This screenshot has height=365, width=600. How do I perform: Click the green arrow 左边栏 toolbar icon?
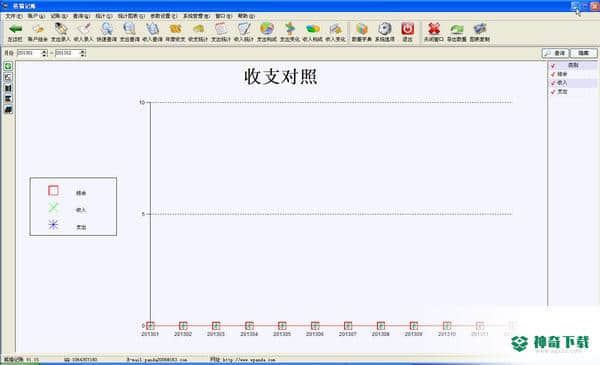15,32
